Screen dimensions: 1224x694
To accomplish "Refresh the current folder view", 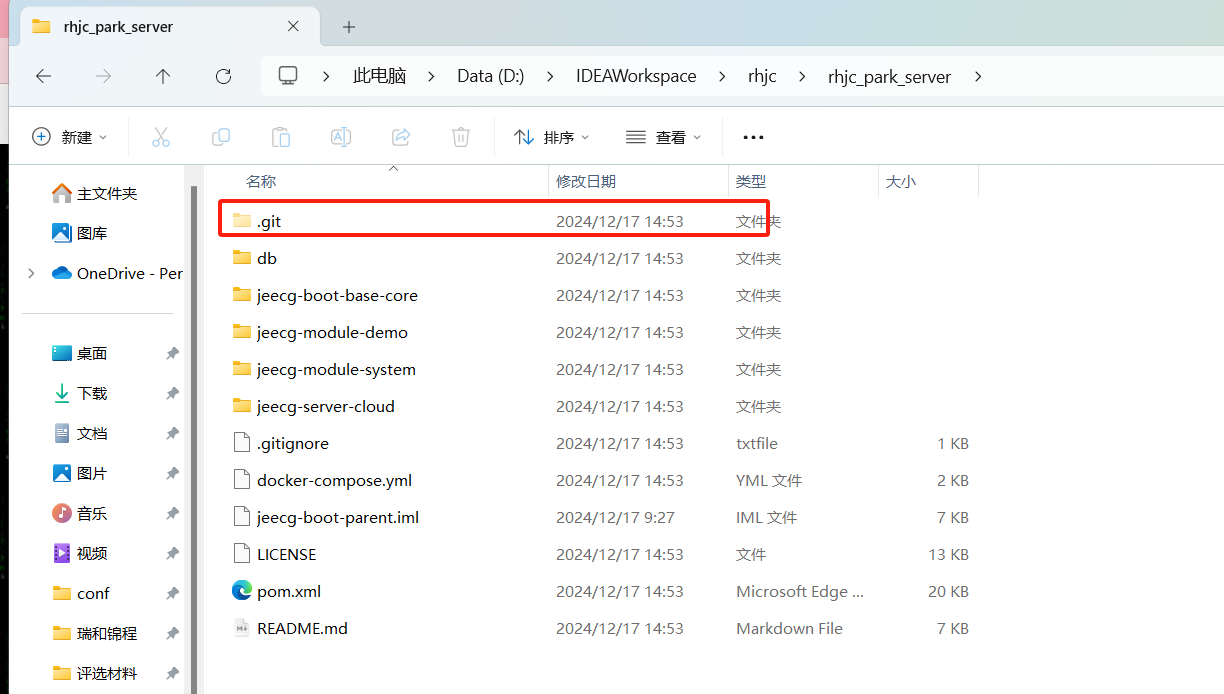I will (223, 76).
